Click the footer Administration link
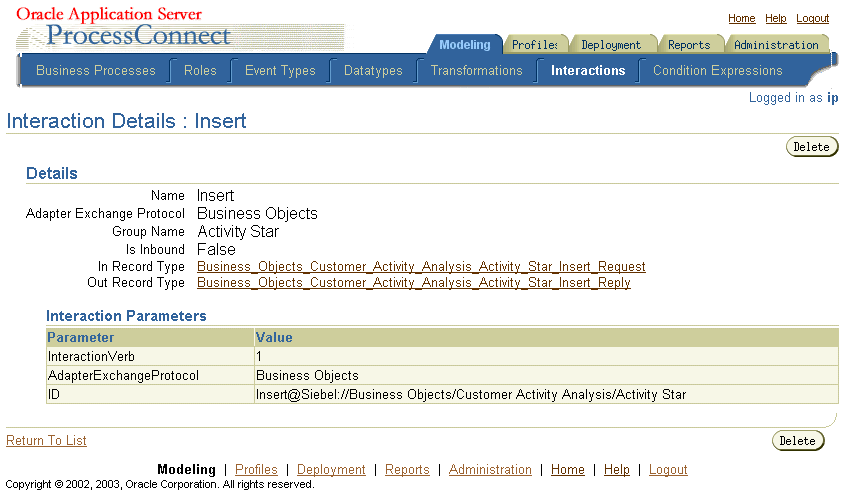The image size is (843, 491). pos(490,469)
